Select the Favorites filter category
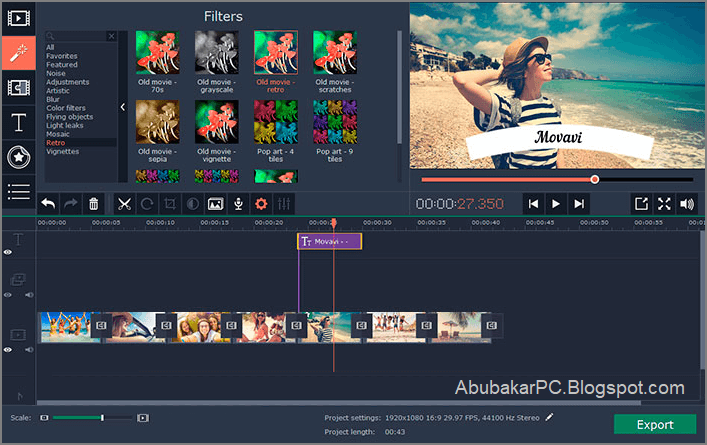Screen dimensions: 707x445 click(62, 56)
